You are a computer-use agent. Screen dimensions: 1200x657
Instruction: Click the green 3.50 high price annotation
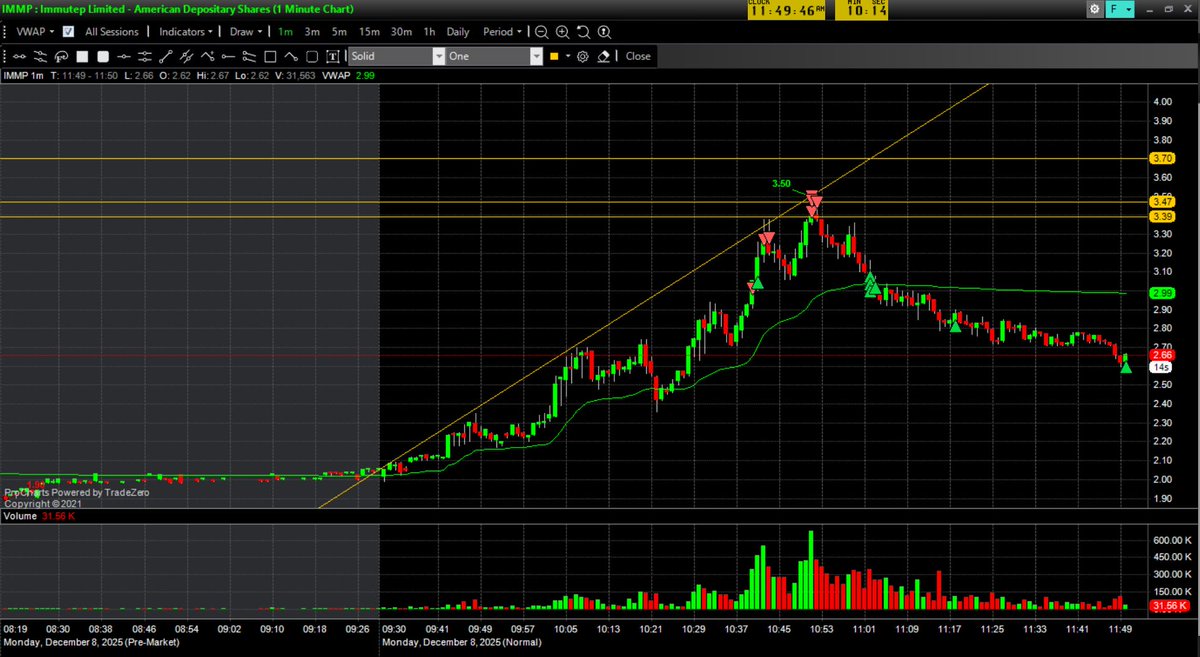[x=781, y=184]
